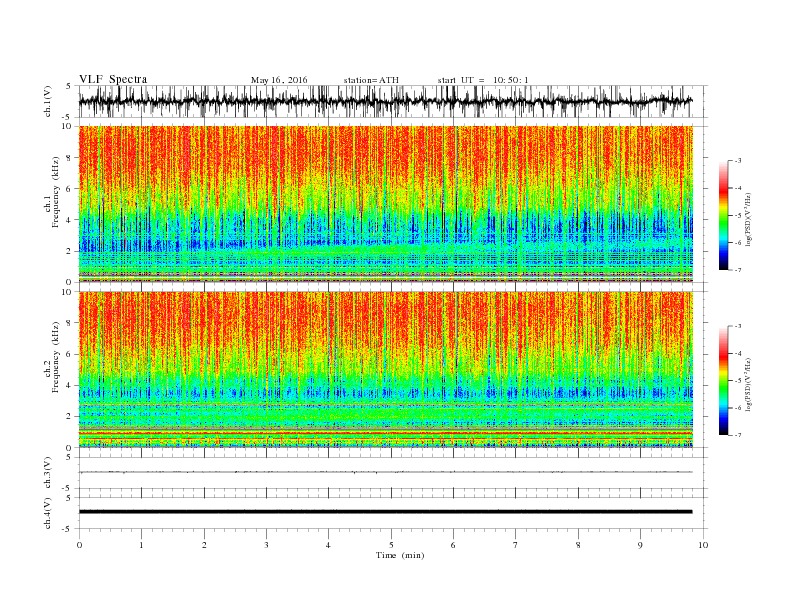The height and width of the screenshot is (612, 792).
Task: Click ch.1 spectrogram frequency tick "2"
Action: pyautogui.click(x=70, y=251)
